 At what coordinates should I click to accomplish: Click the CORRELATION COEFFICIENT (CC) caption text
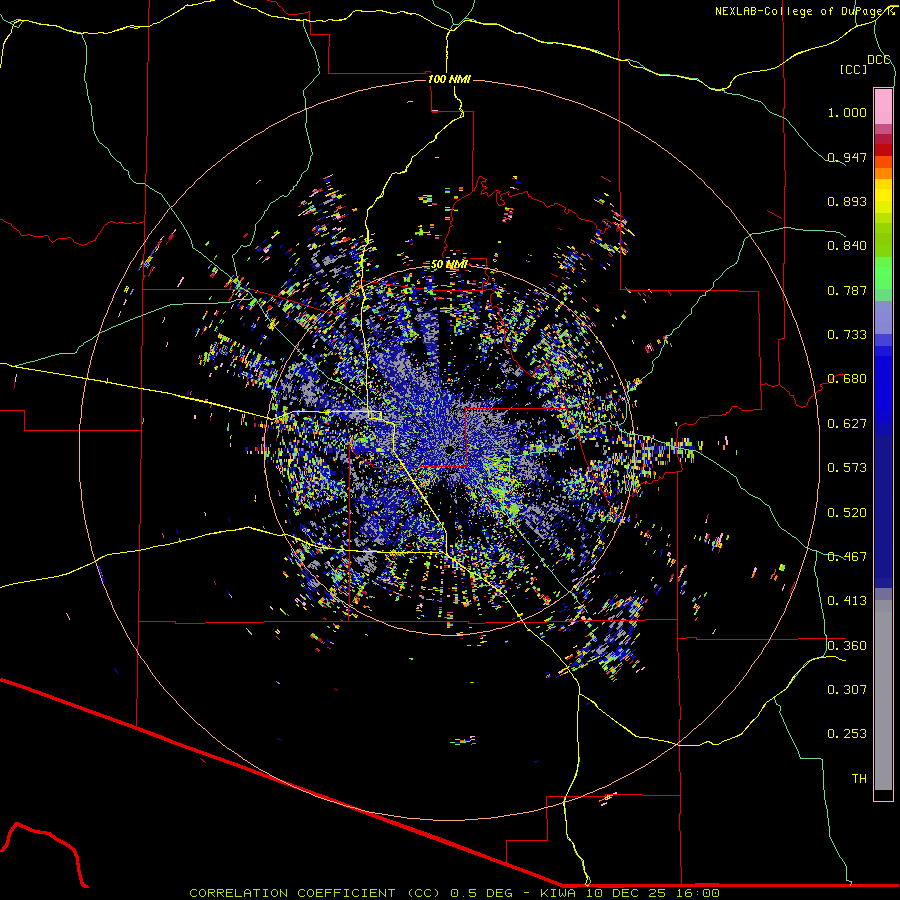pos(315,893)
